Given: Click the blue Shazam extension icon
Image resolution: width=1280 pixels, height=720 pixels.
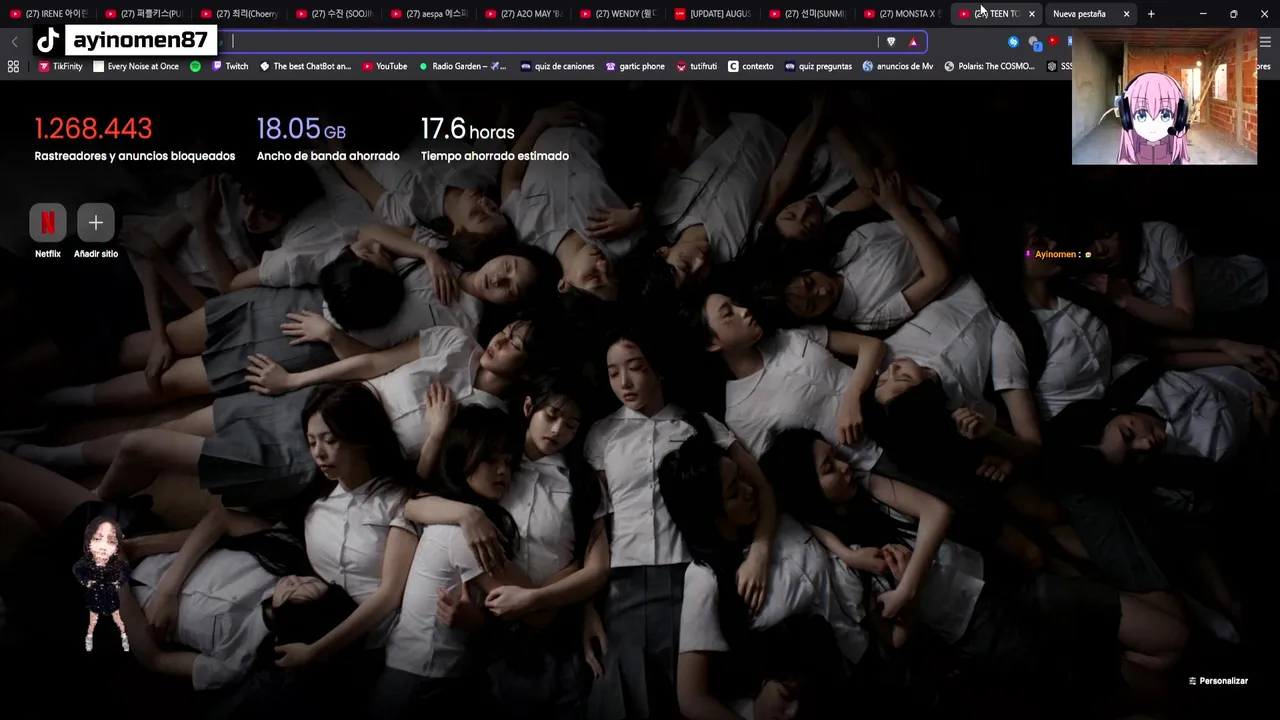Looking at the screenshot, I should [x=1013, y=42].
